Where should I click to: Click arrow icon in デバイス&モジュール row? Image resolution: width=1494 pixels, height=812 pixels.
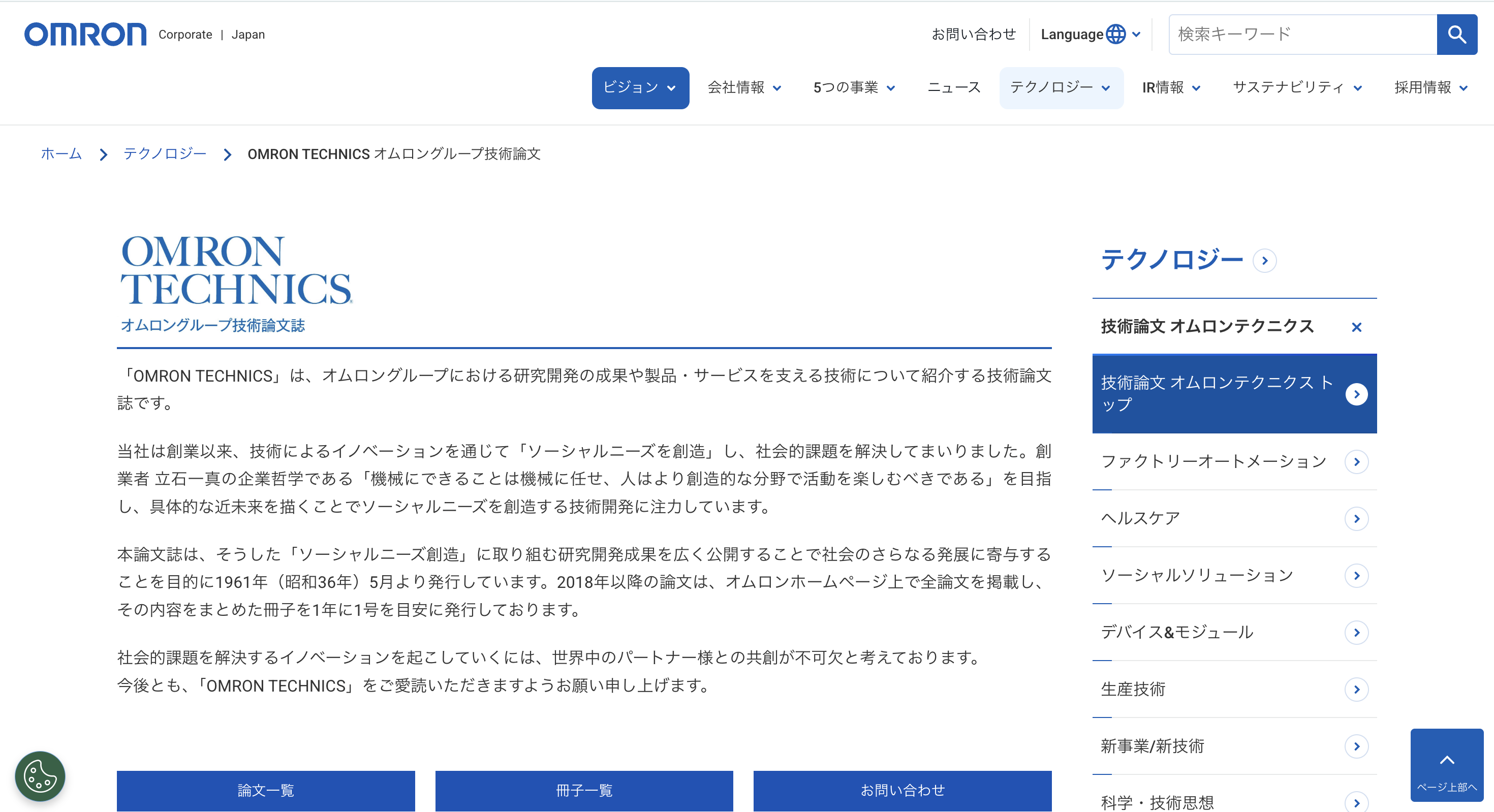1356,632
